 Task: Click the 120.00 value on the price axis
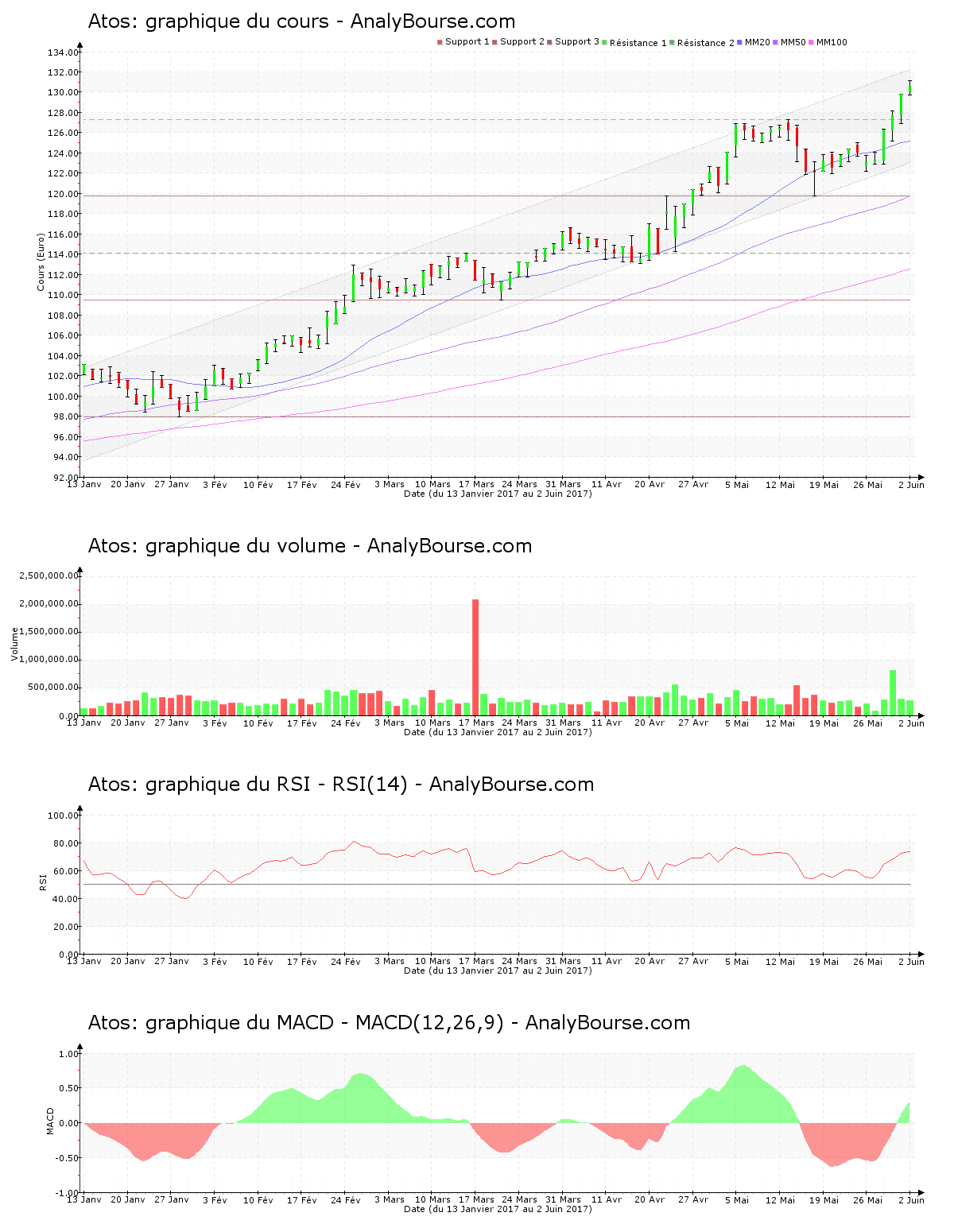63,194
